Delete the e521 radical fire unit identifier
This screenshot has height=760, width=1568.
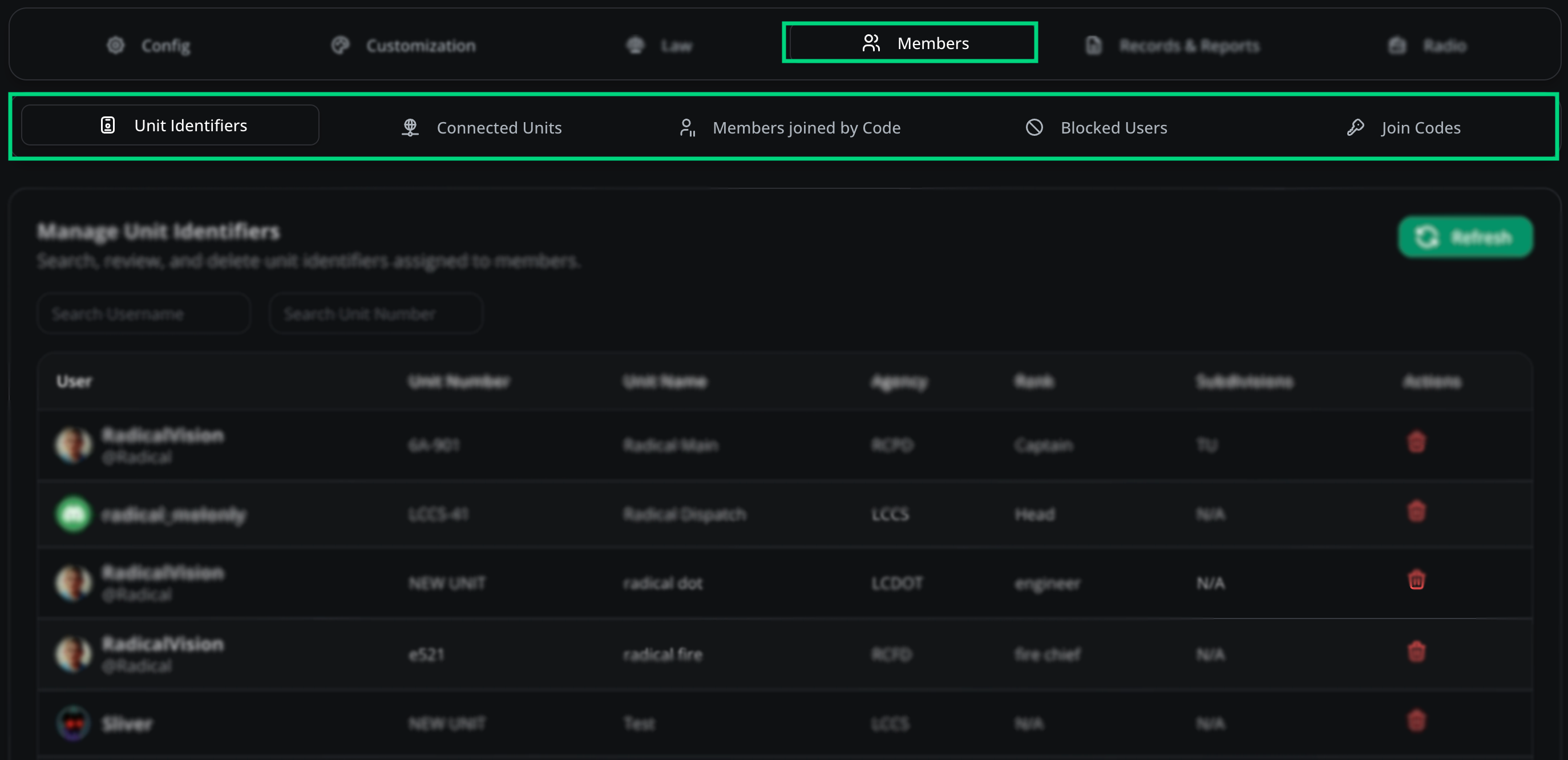tap(1416, 652)
